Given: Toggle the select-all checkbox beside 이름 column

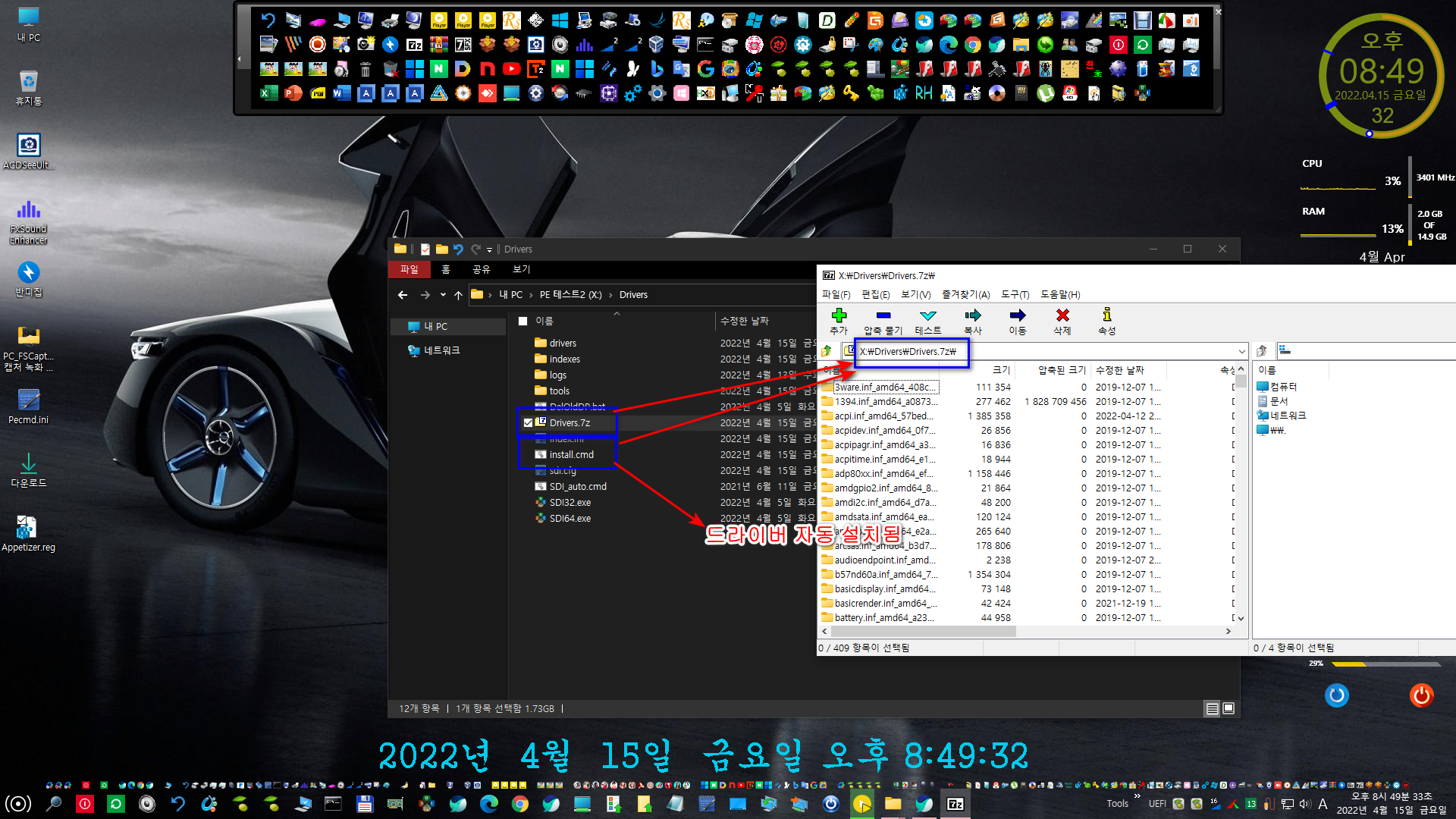Looking at the screenshot, I should point(522,322).
